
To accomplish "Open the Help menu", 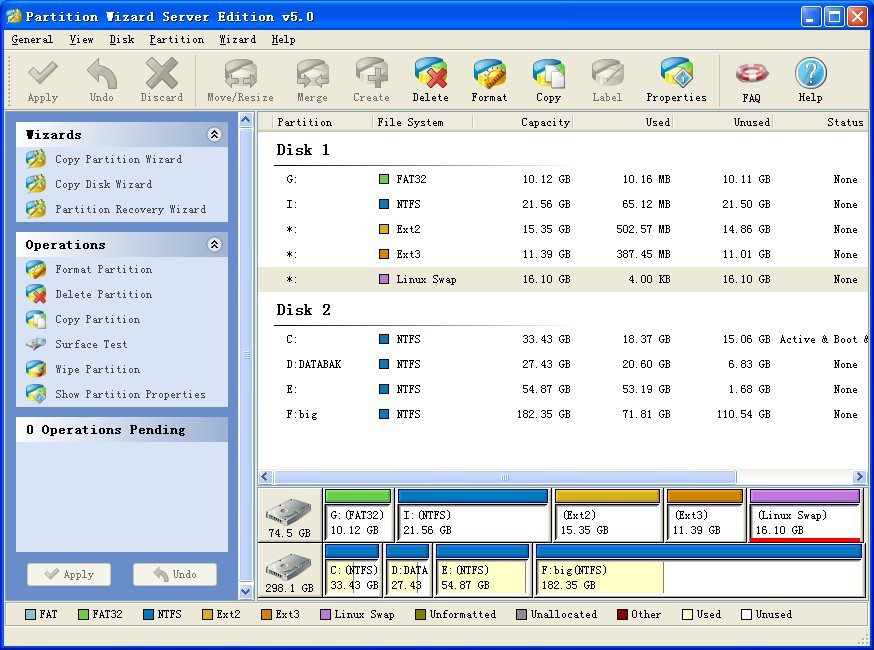I will [283, 40].
